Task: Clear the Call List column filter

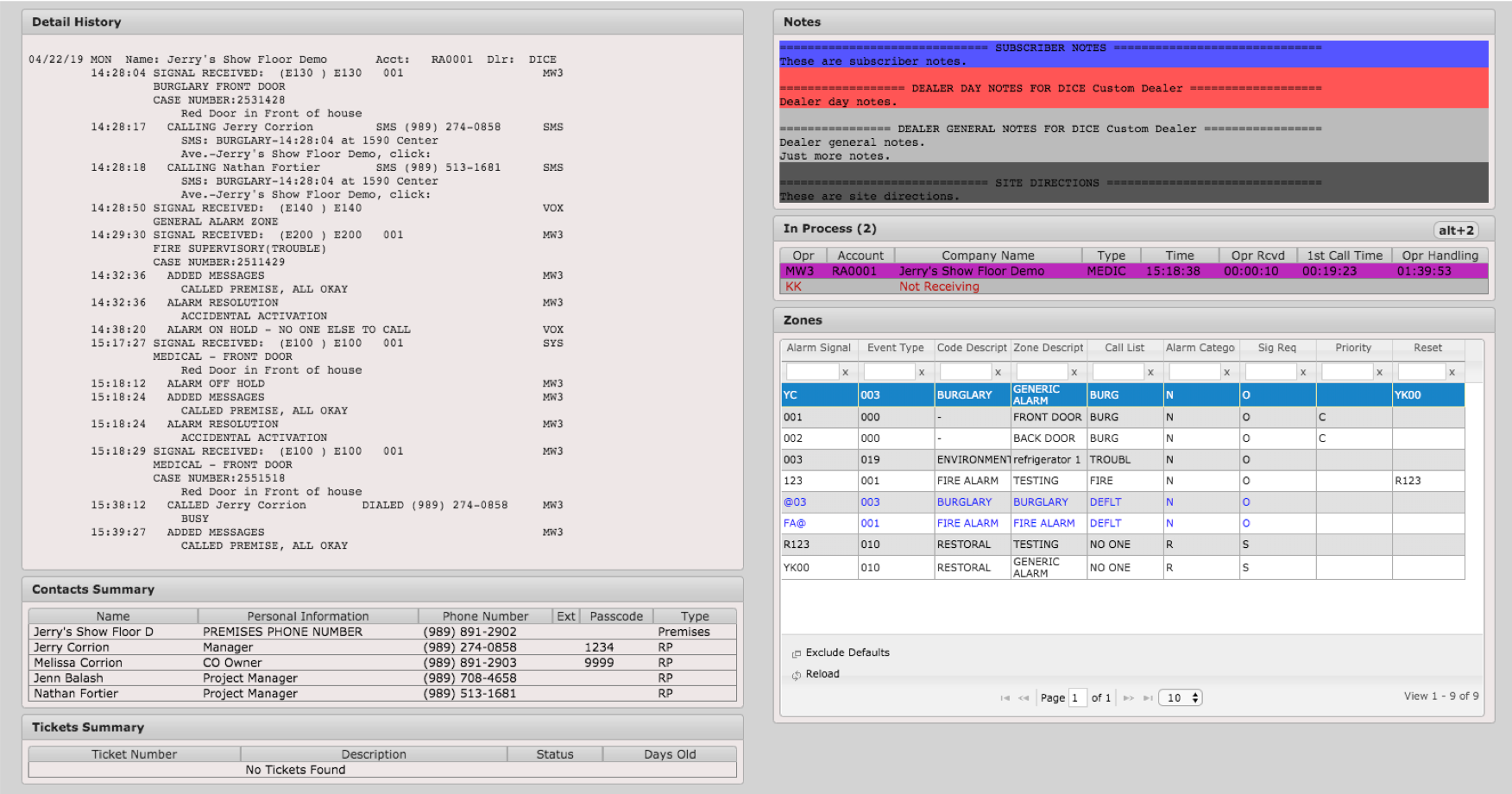Action: (1151, 371)
